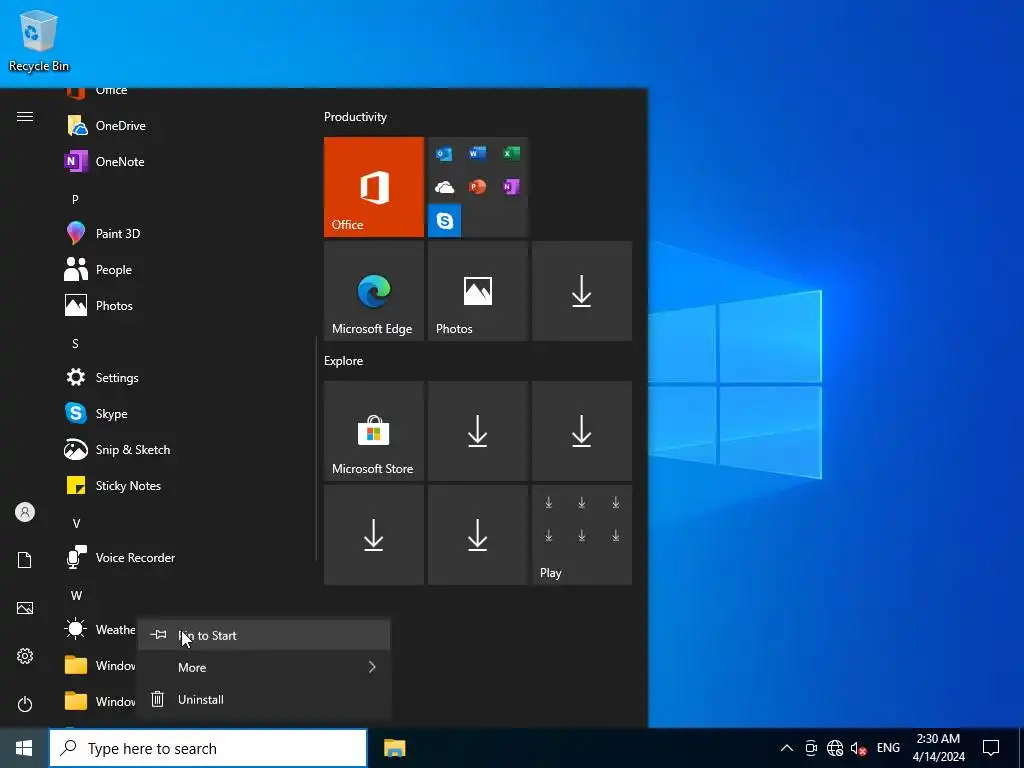Jump to letter V section header
Screen dimensions: 1024x768
(x=76, y=524)
